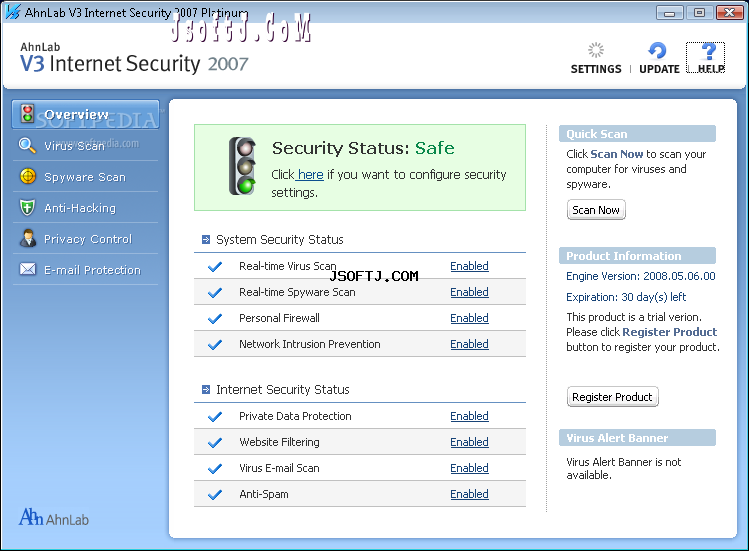Toggle Website Filtering Enabled link

click(469, 442)
